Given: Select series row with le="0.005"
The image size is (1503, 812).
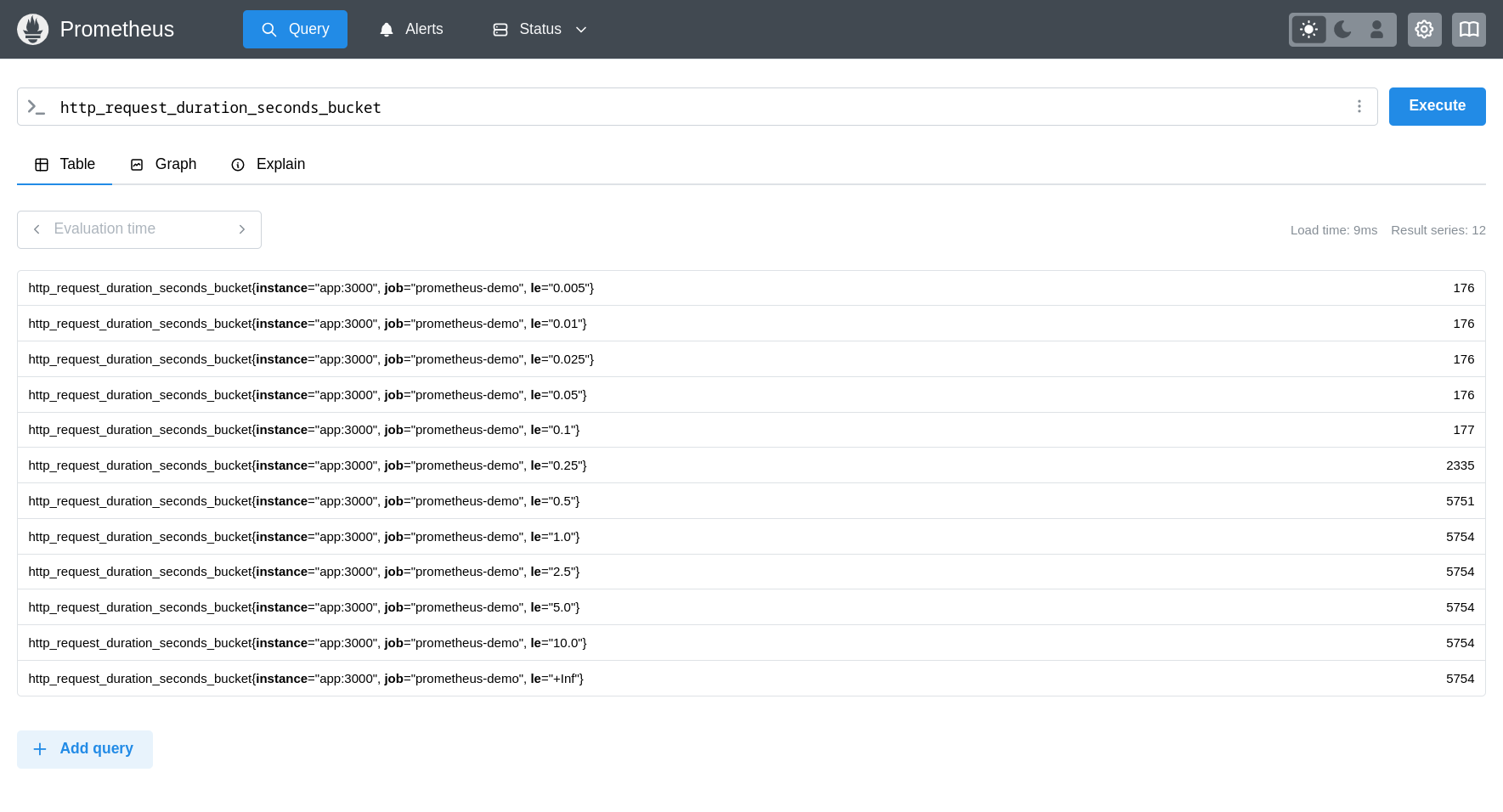Looking at the screenshot, I should [x=751, y=288].
